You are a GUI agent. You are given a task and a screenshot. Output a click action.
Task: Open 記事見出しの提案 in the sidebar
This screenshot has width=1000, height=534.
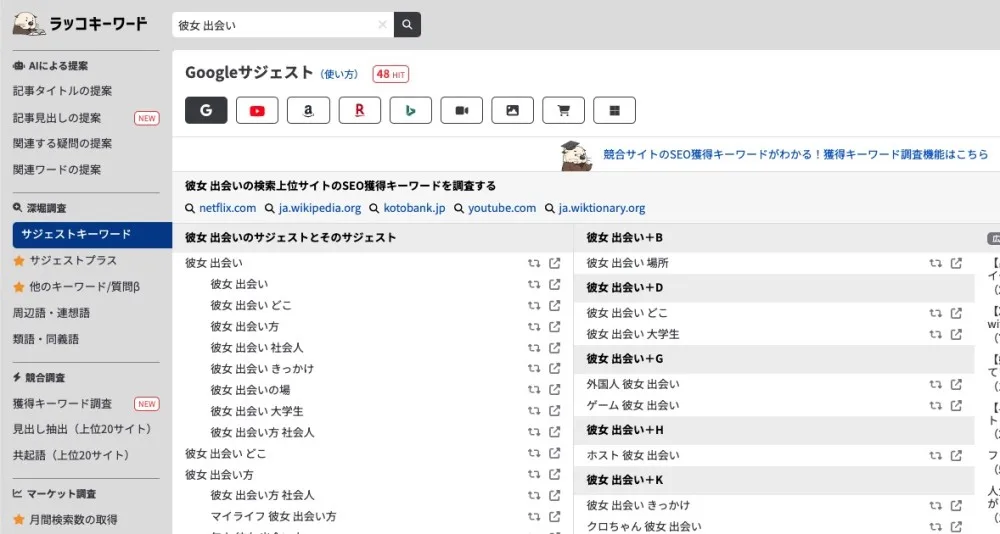click(57, 118)
